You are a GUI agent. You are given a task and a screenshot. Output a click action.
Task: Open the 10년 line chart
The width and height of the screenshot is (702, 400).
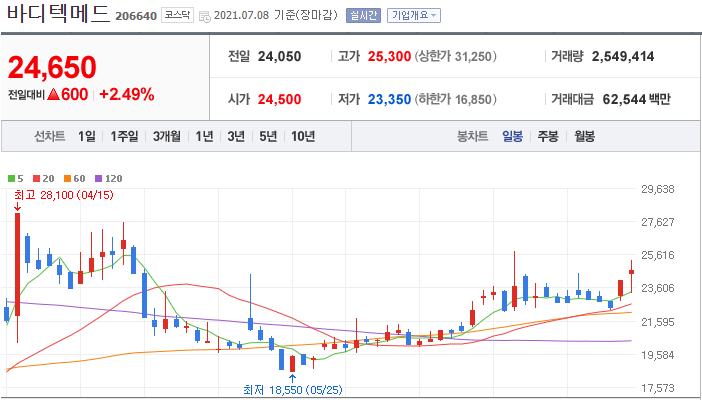303,136
